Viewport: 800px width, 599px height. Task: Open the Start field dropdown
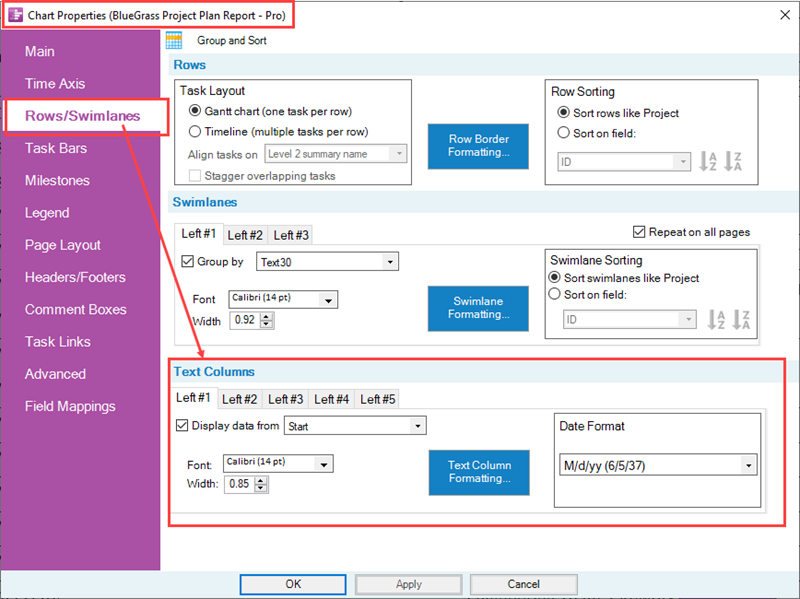click(x=420, y=425)
